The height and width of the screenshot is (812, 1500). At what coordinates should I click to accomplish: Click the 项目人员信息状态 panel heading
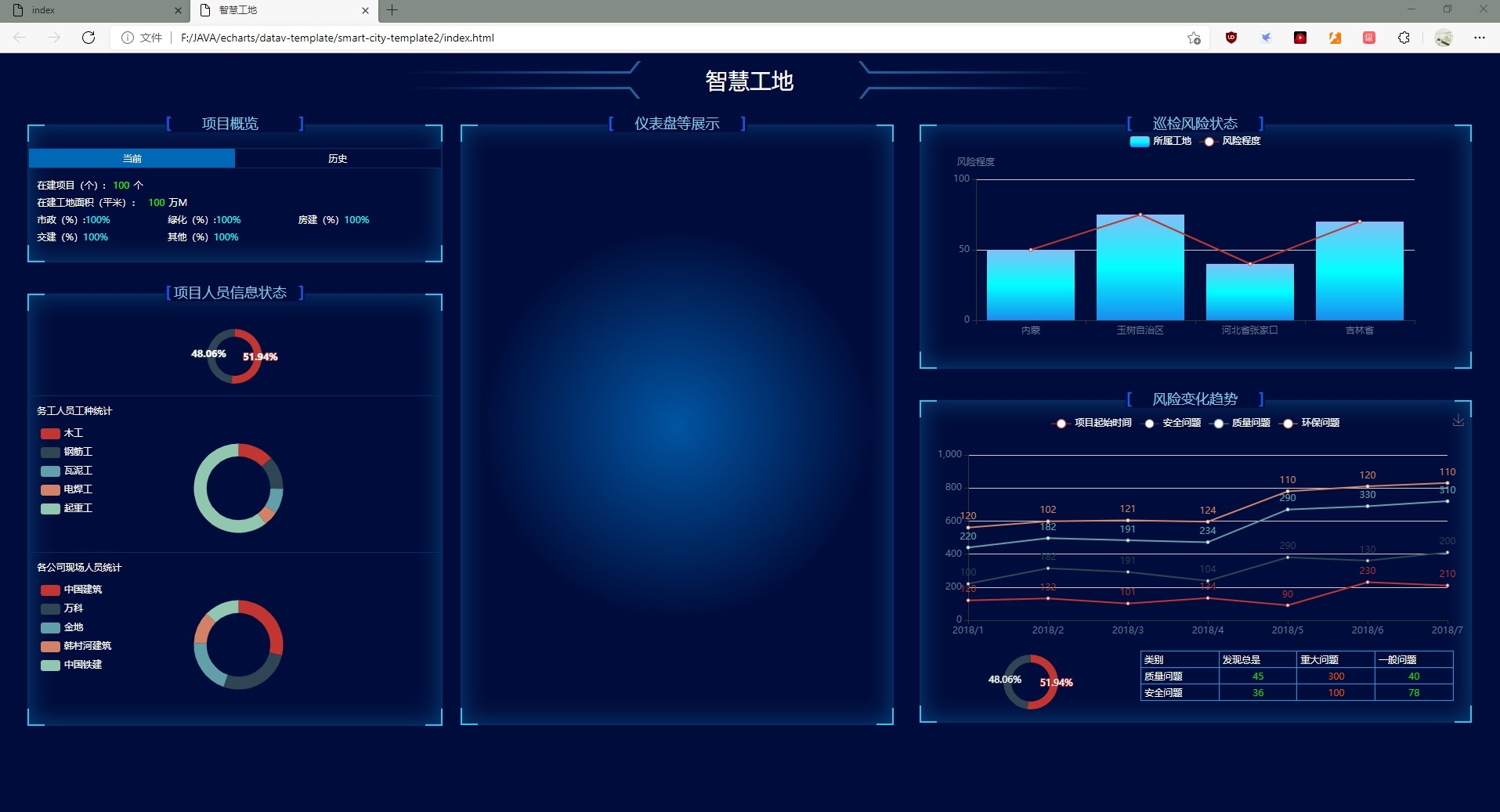pos(230,293)
